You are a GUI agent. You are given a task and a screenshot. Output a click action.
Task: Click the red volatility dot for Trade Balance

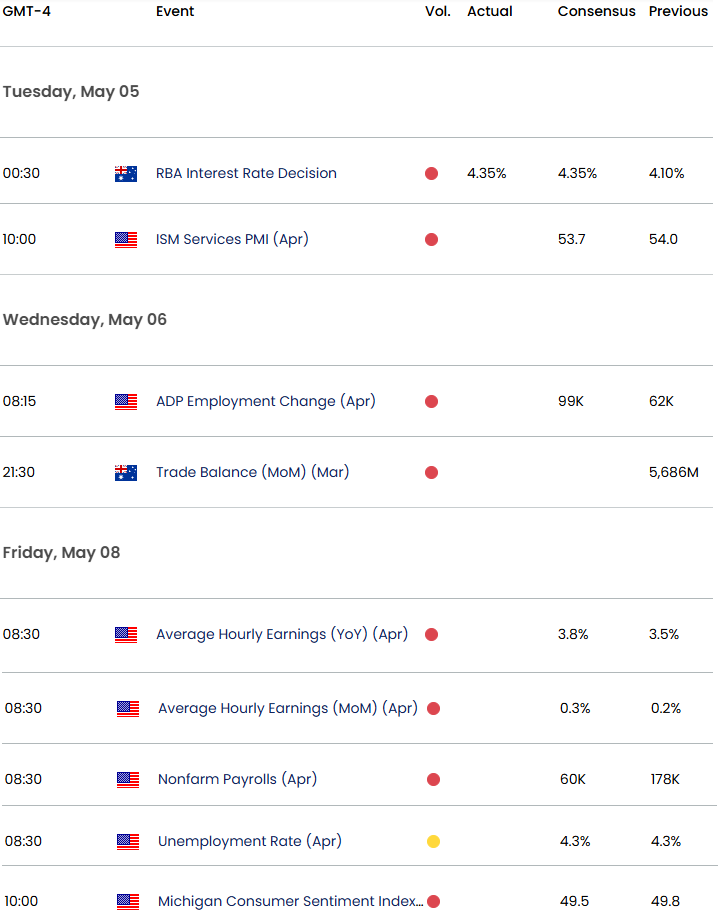pos(432,472)
